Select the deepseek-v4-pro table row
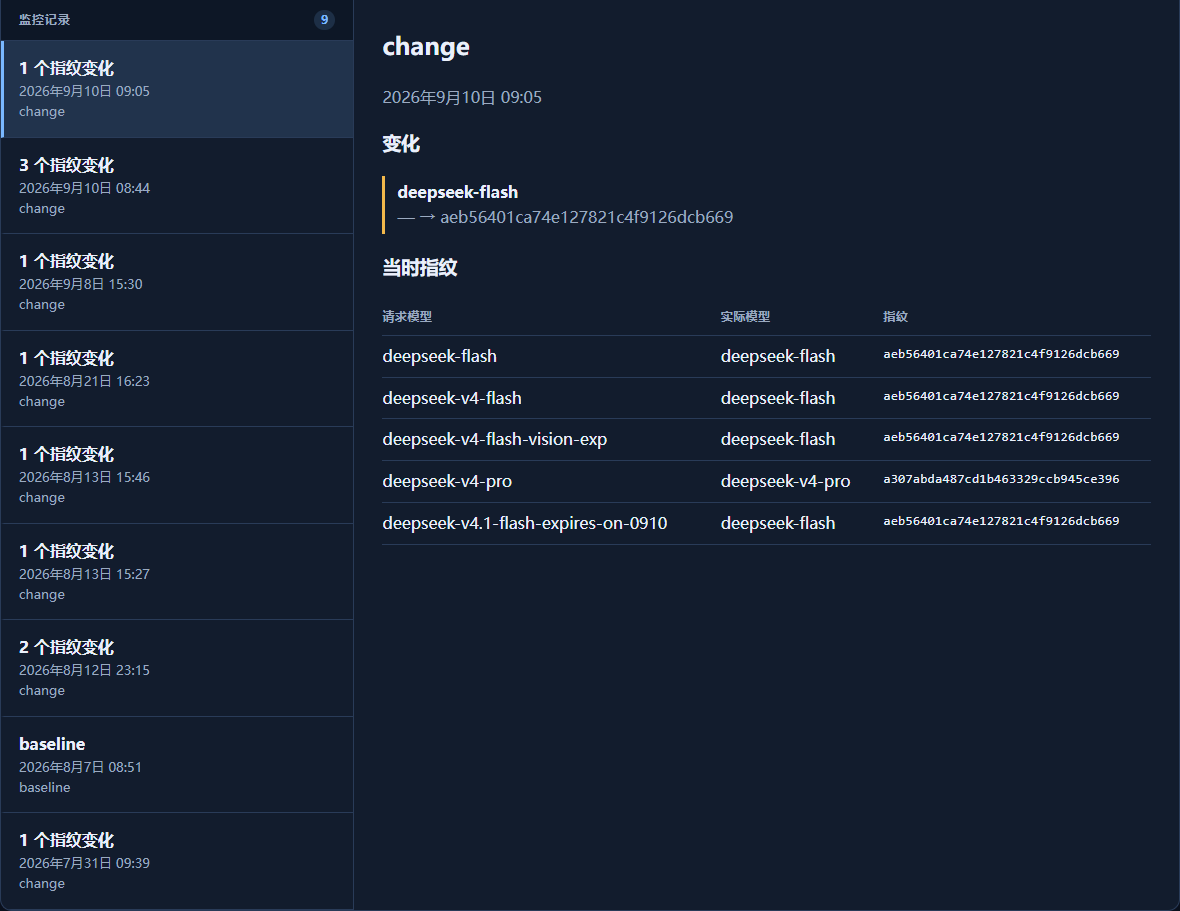 pos(766,481)
